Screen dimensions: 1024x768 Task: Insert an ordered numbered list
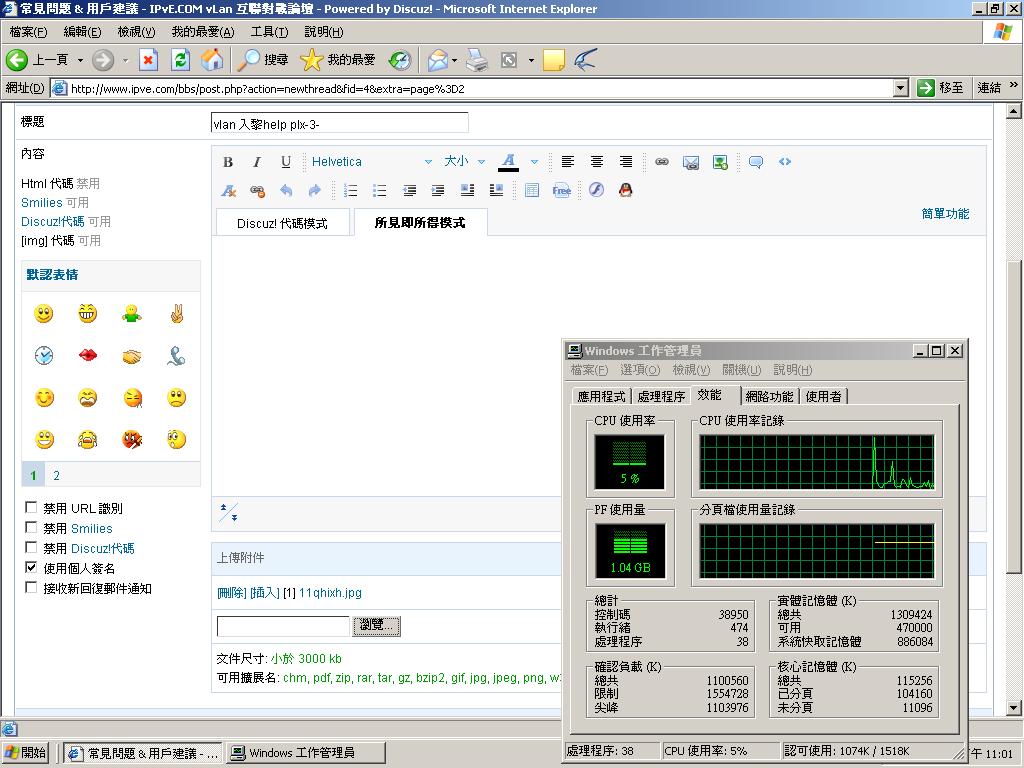pos(351,190)
